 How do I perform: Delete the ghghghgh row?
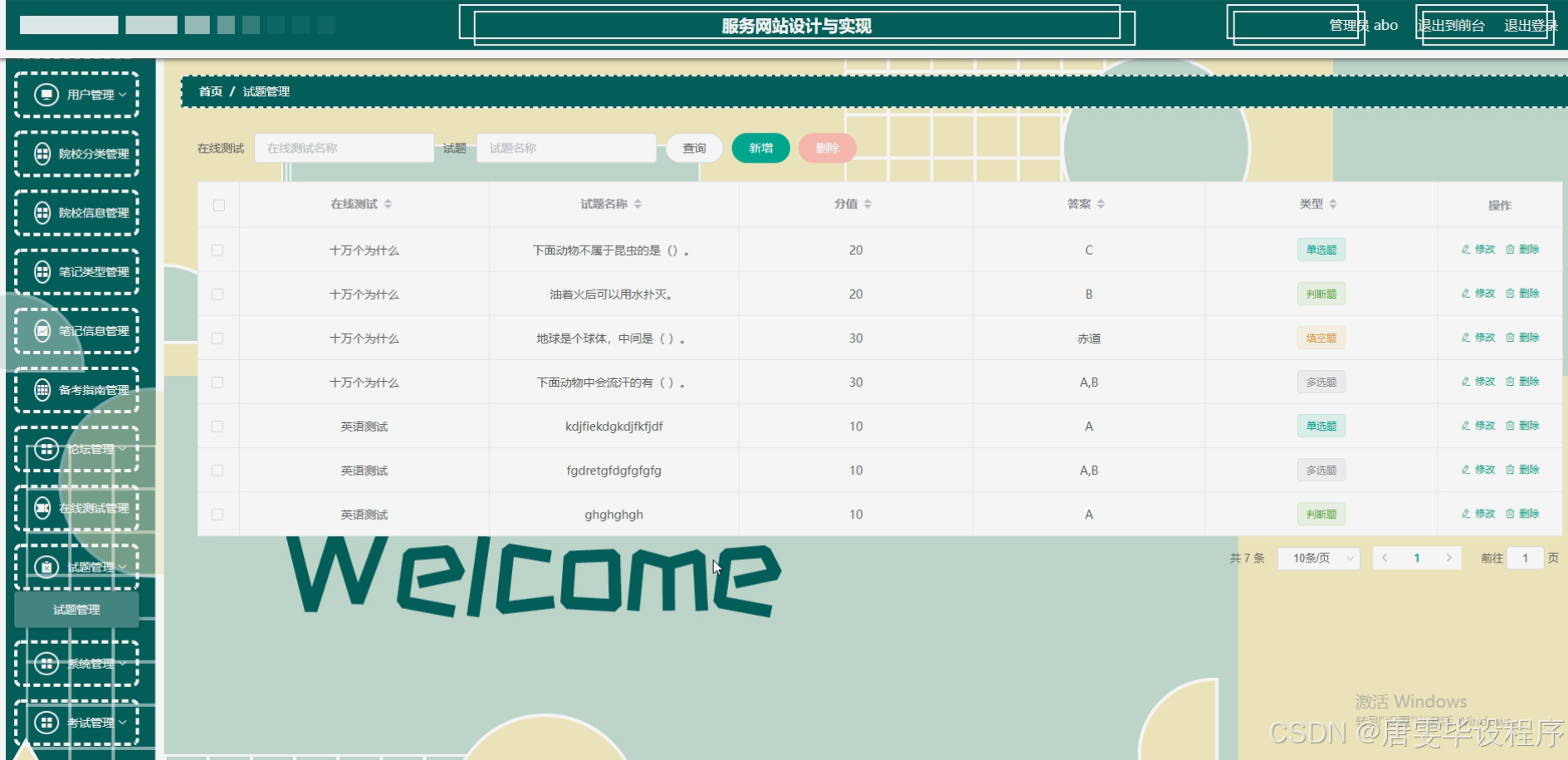[x=1522, y=514]
